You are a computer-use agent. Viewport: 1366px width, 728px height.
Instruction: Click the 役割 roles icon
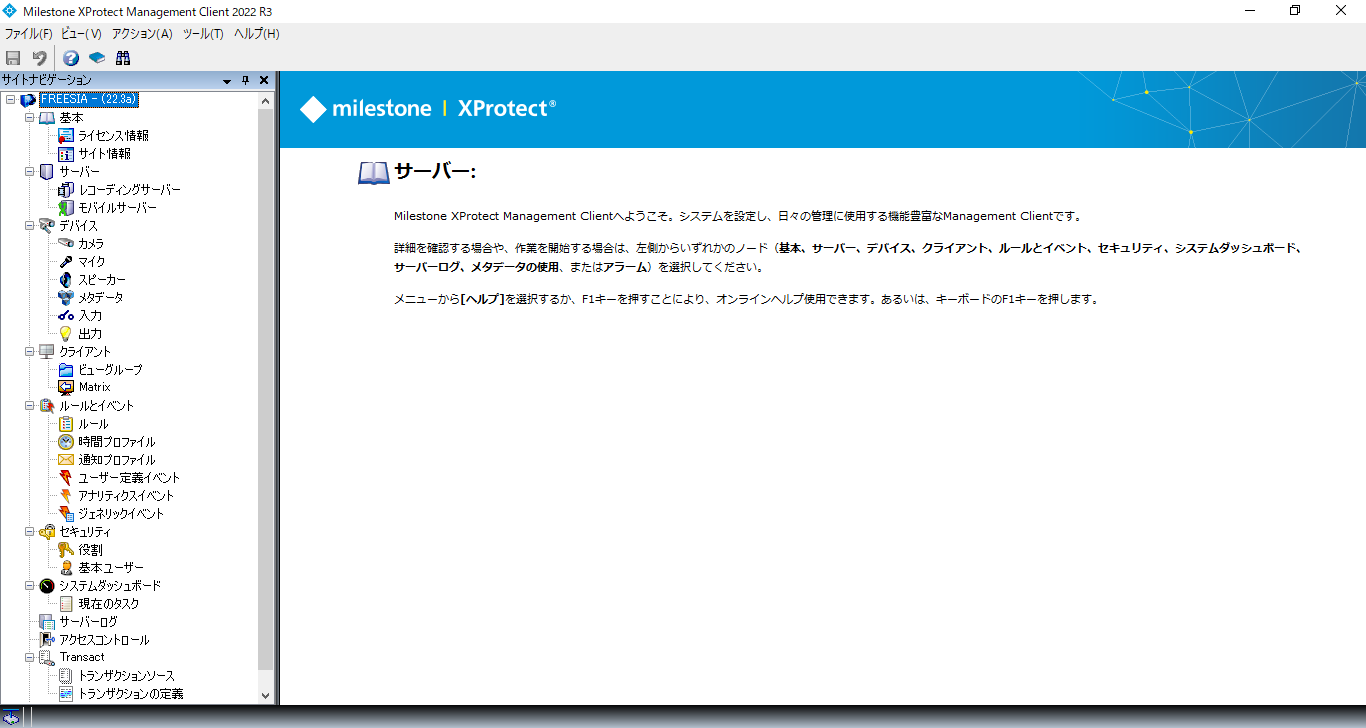coord(66,550)
